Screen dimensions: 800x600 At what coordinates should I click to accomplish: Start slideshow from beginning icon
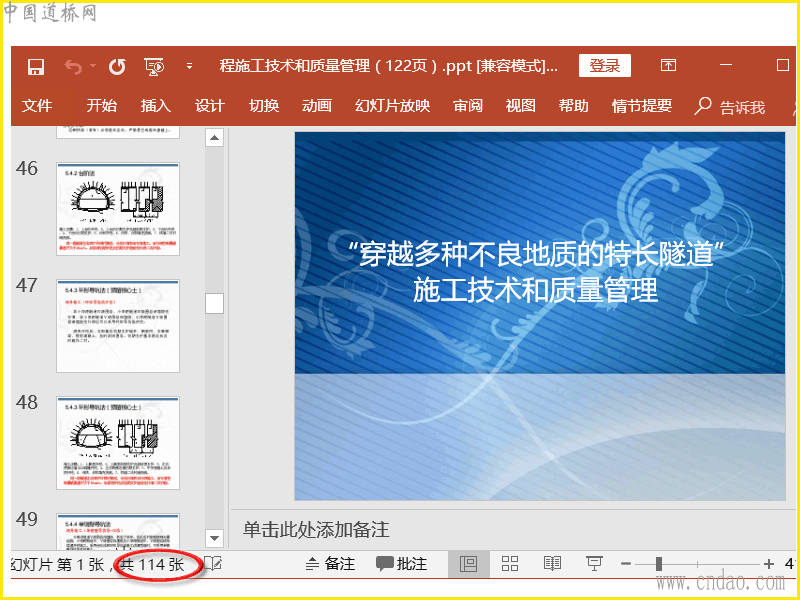154,66
